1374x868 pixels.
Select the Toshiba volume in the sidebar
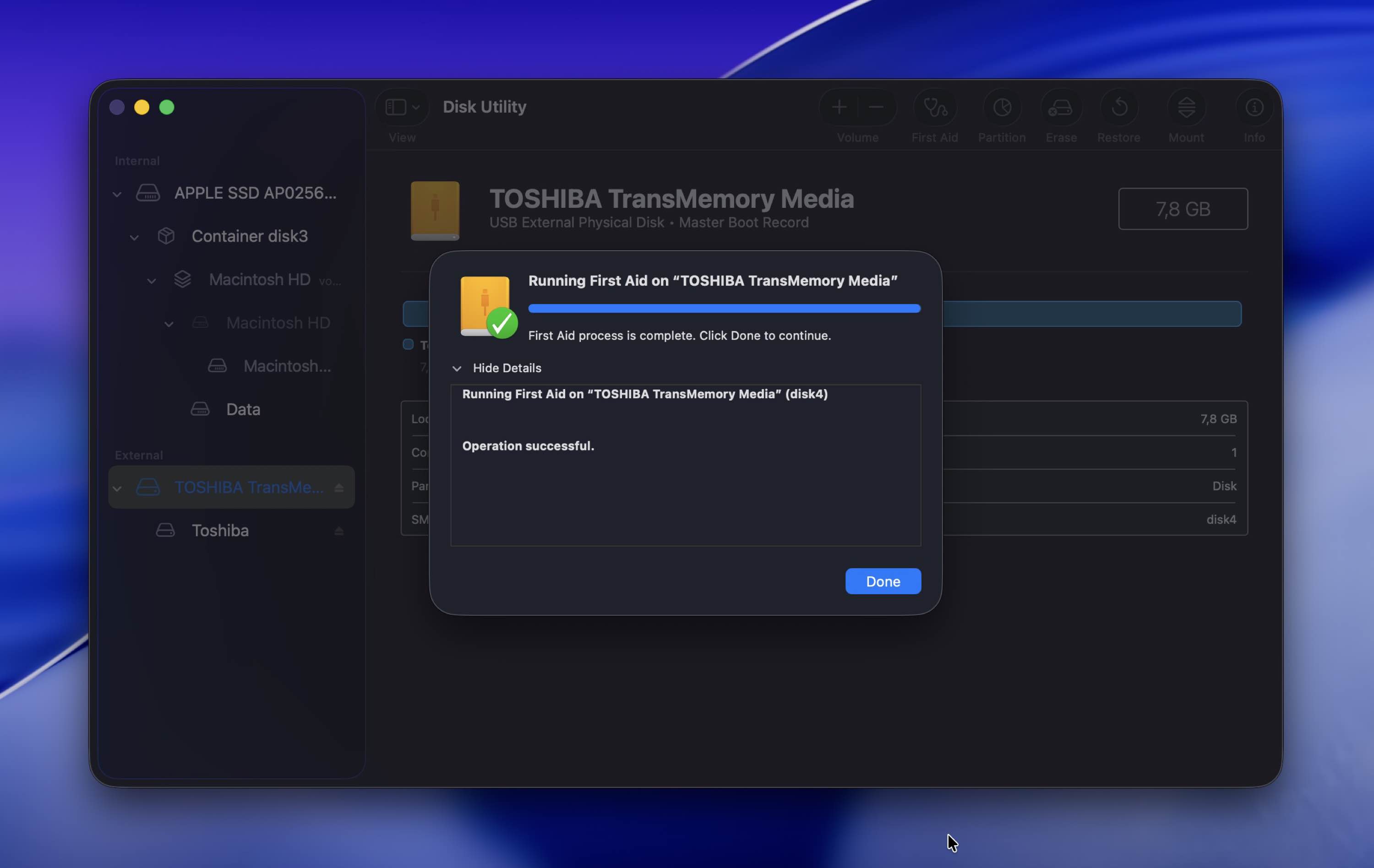click(x=220, y=531)
